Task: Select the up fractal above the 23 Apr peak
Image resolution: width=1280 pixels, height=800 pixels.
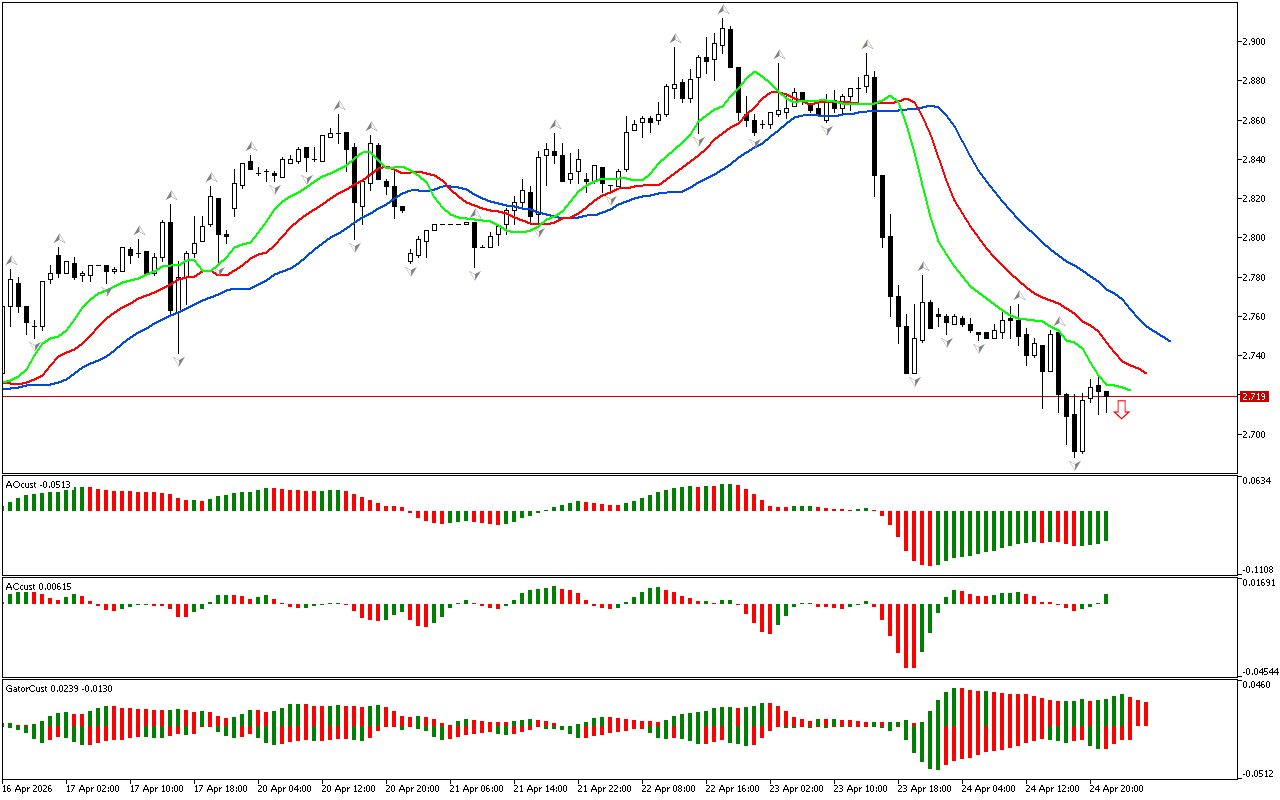Action: (868, 46)
